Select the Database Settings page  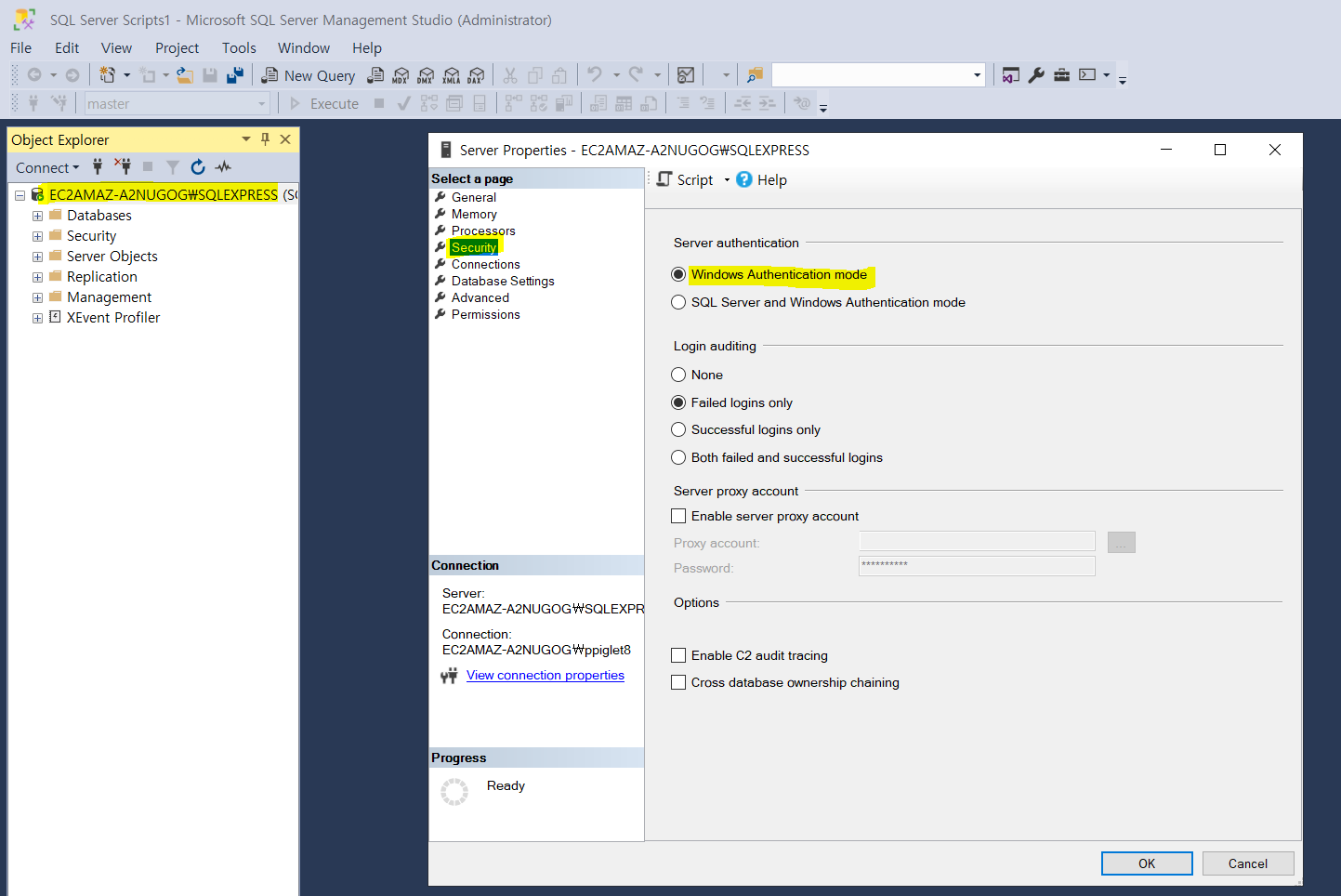(503, 281)
